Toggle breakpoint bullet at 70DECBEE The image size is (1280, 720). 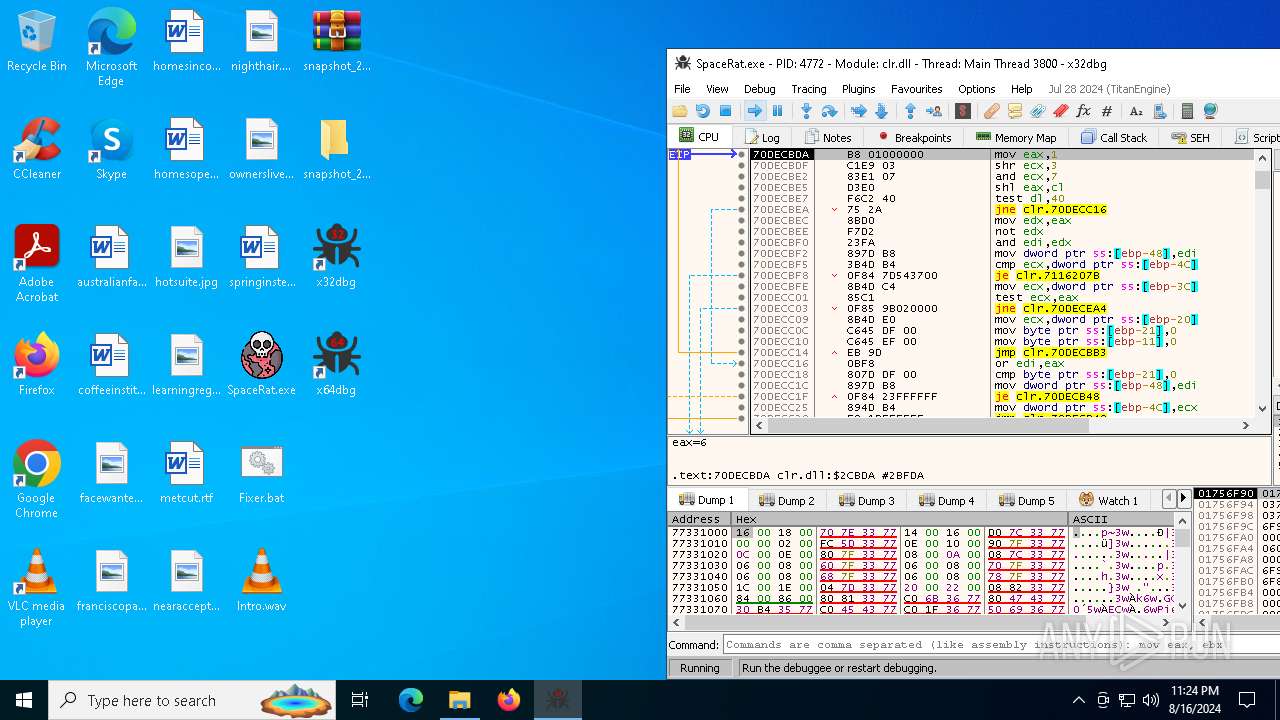click(x=741, y=232)
